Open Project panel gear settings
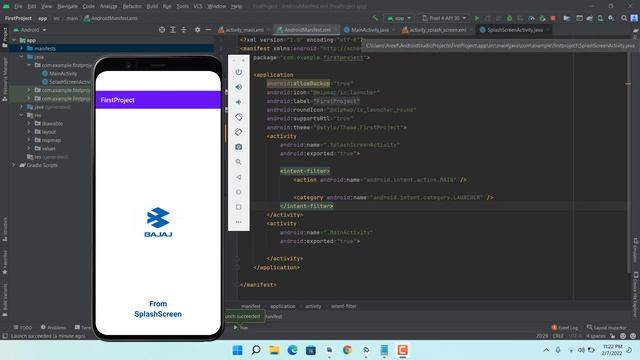The width and height of the screenshot is (640, 360). pyautogui.click(x=198, y=30)
